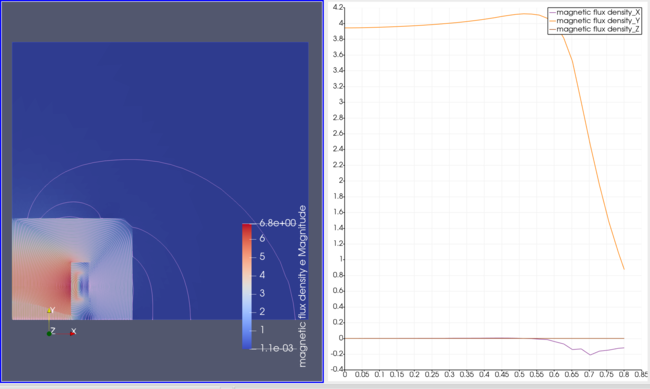Click the vertical 'magnetic flux density e Magnitude' title

pyautogui.click(x=303, y=286)
